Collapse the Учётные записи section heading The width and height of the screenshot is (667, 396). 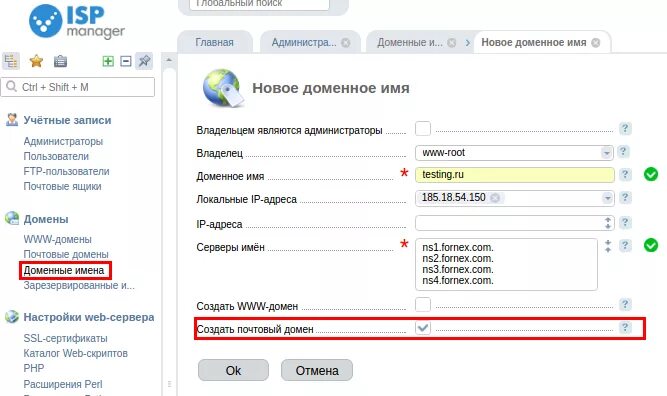tap(67, 120)
